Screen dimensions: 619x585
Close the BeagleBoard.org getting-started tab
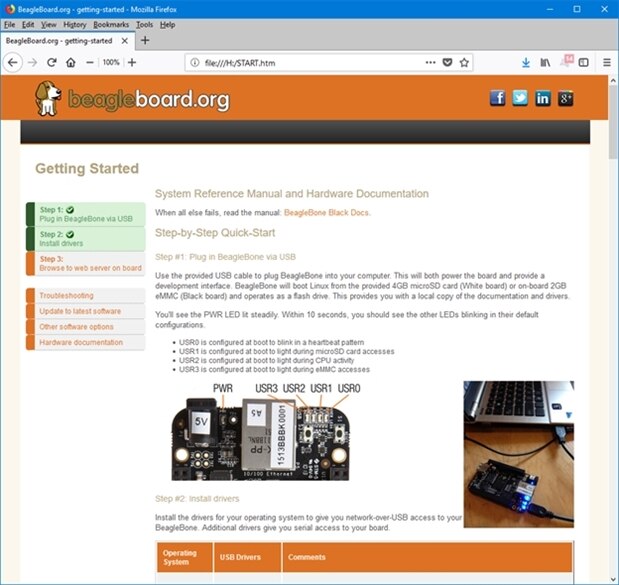(x=124, y=41)
